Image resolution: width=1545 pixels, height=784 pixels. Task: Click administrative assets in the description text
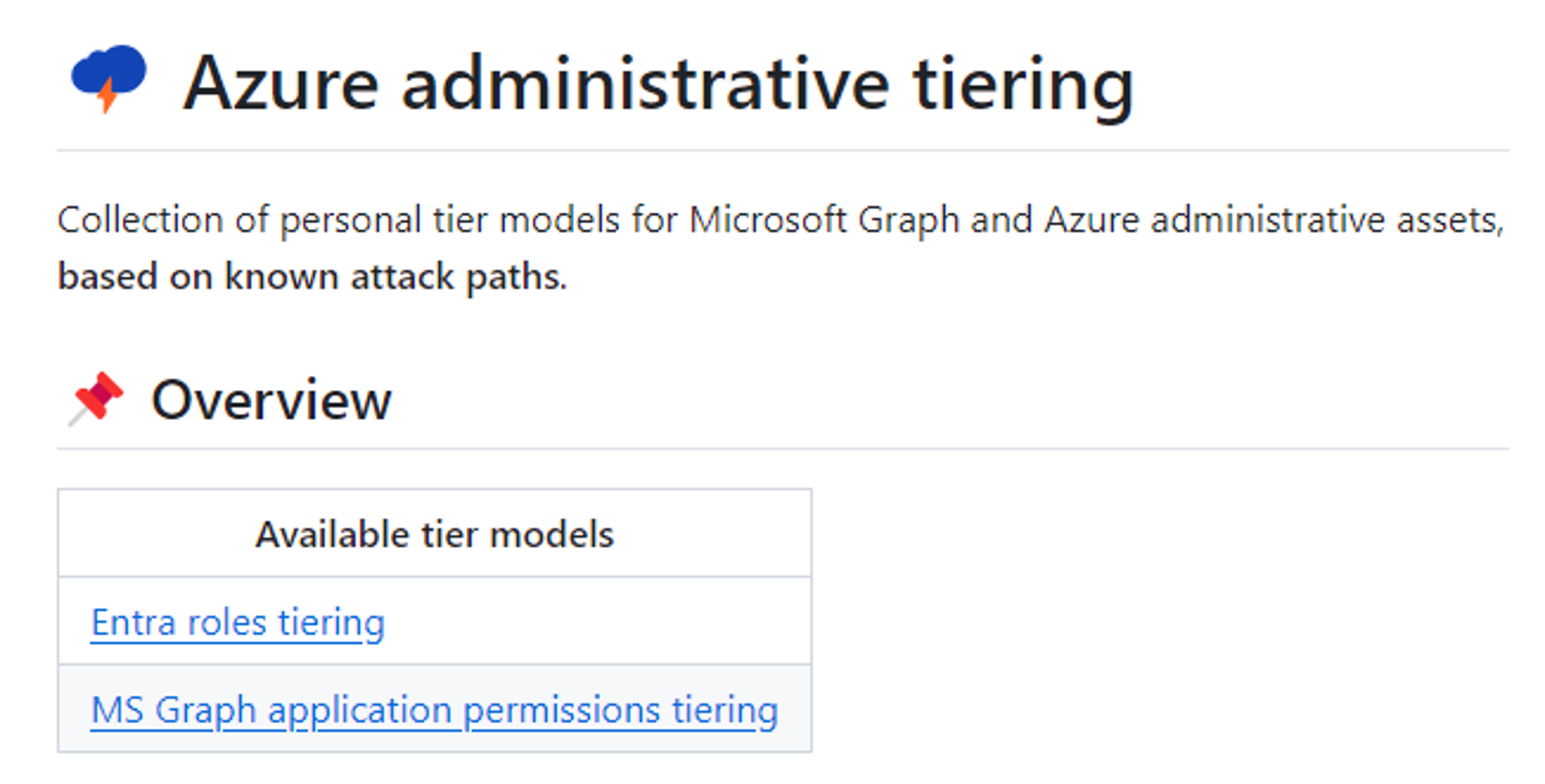coord(1327,221)
